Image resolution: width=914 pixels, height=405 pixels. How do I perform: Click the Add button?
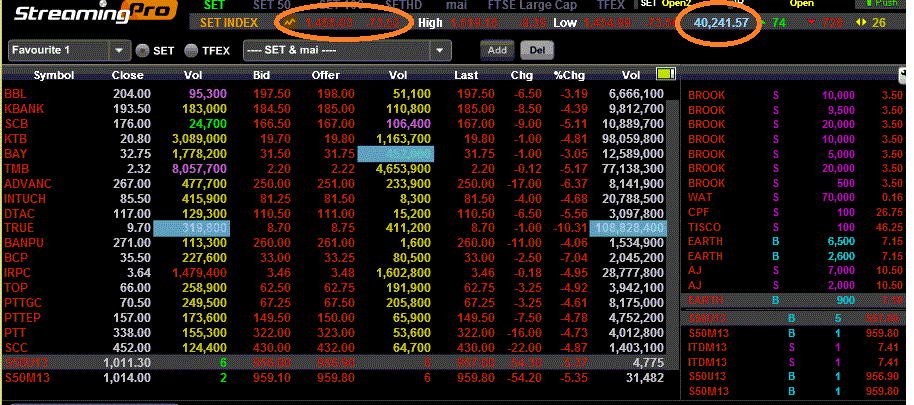(x=497, y=50)
